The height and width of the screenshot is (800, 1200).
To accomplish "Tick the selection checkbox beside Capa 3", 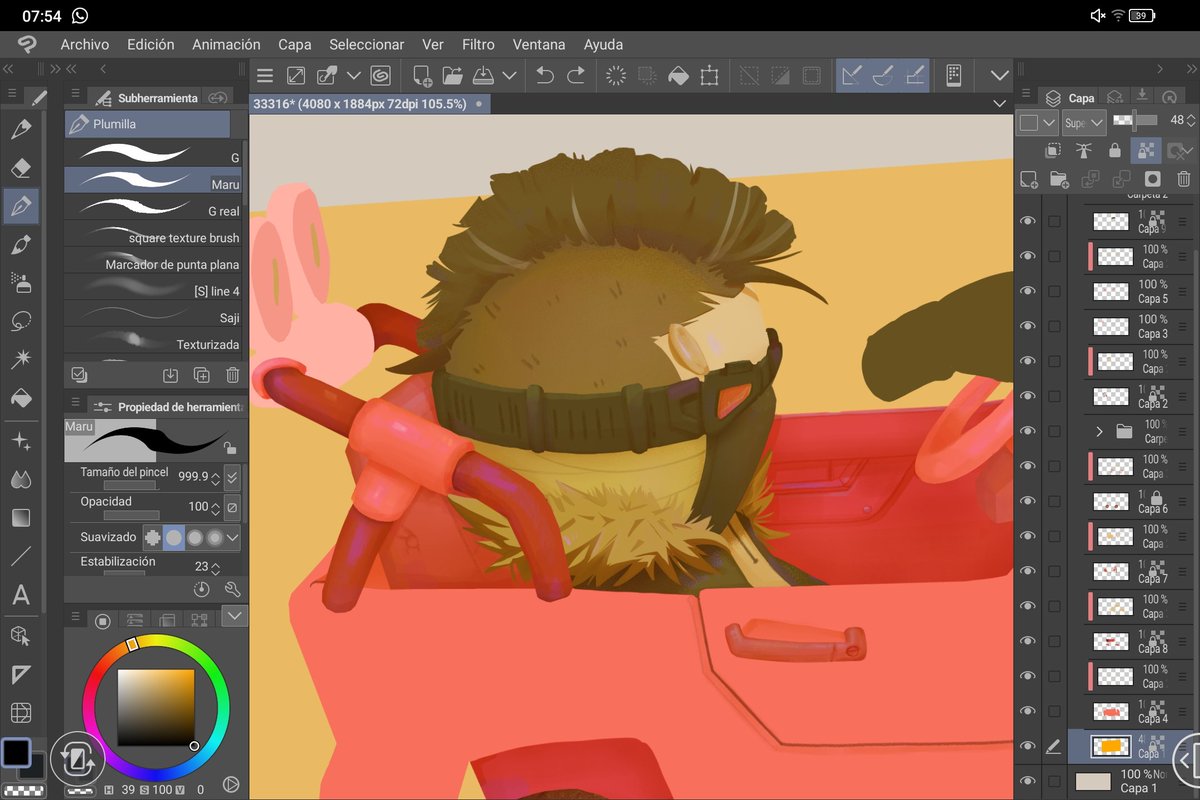I will (x=1054, y=326).
